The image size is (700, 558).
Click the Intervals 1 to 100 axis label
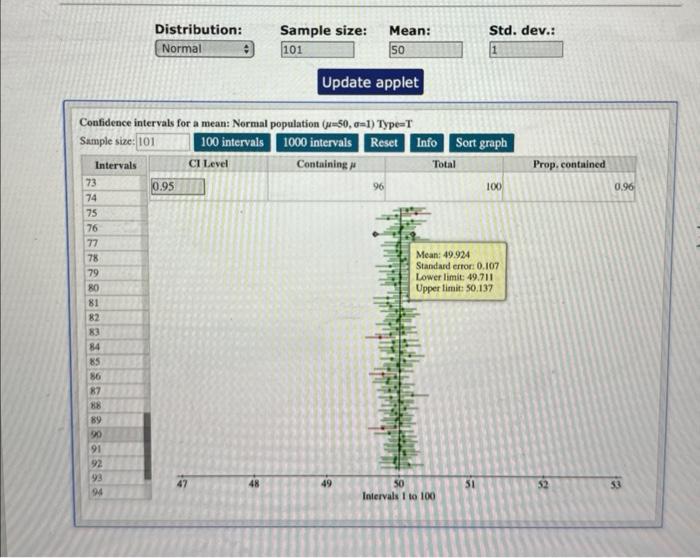point(398,496)
